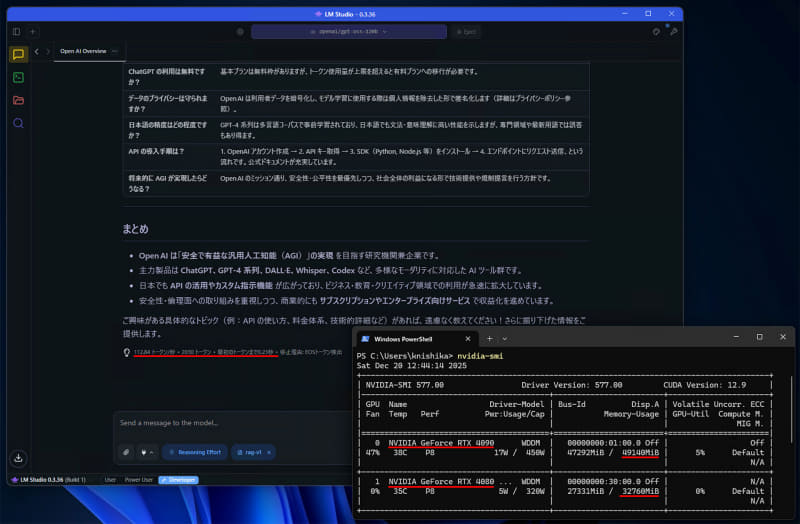Viewport: 800px width, 524px height.
Task: Open the Developer terminal section in sidebar
Action: pos(18,78)
